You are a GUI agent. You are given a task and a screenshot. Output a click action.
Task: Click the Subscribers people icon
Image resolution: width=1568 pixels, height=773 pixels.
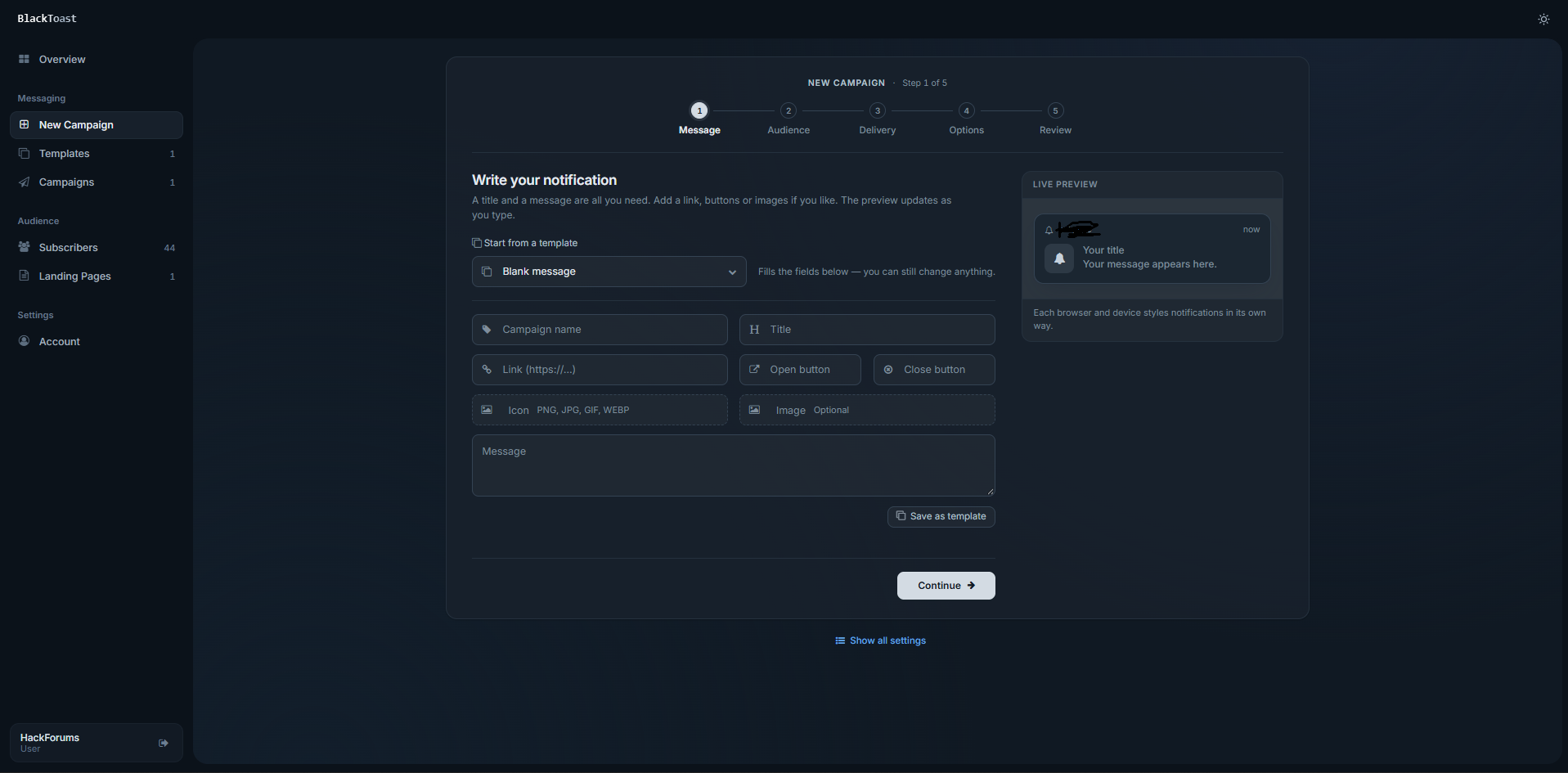(24, 247)
